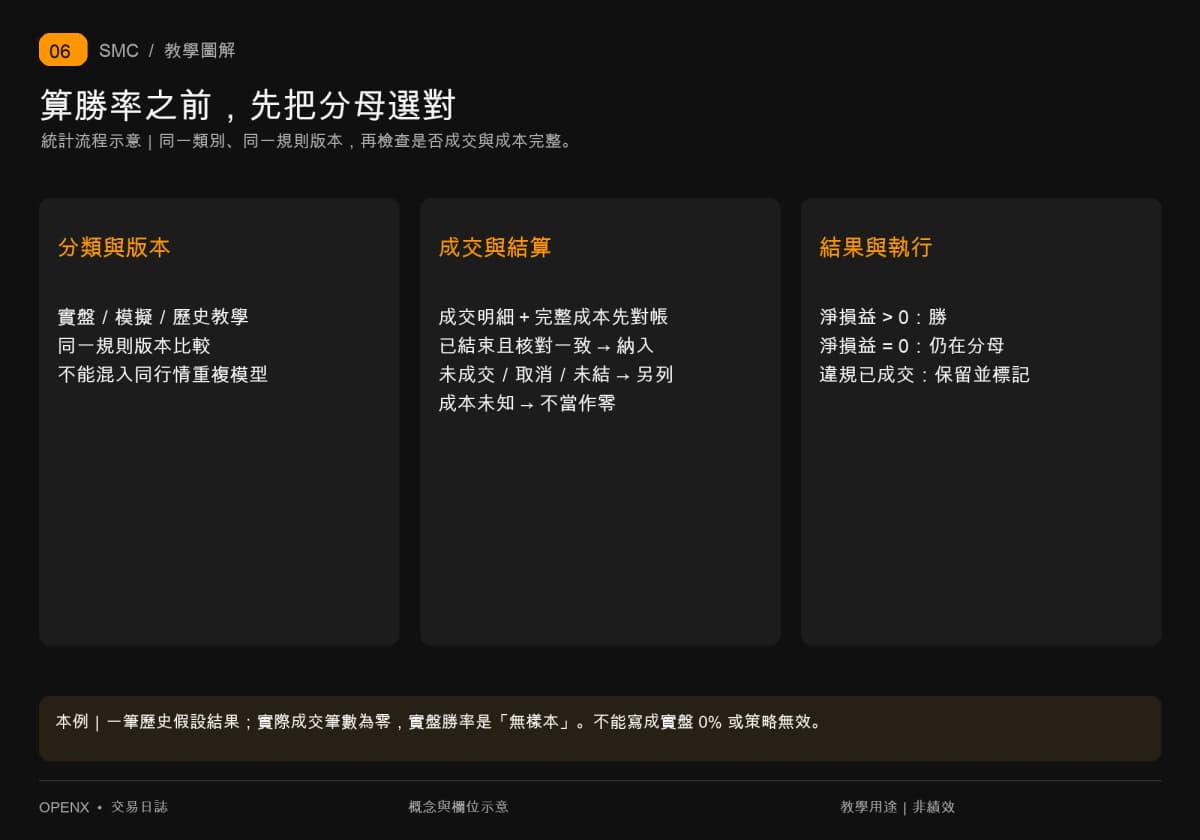
Task: Click the note starting with 本例｜一筆歷史假設結果
Action: click(x=441, y=722)
